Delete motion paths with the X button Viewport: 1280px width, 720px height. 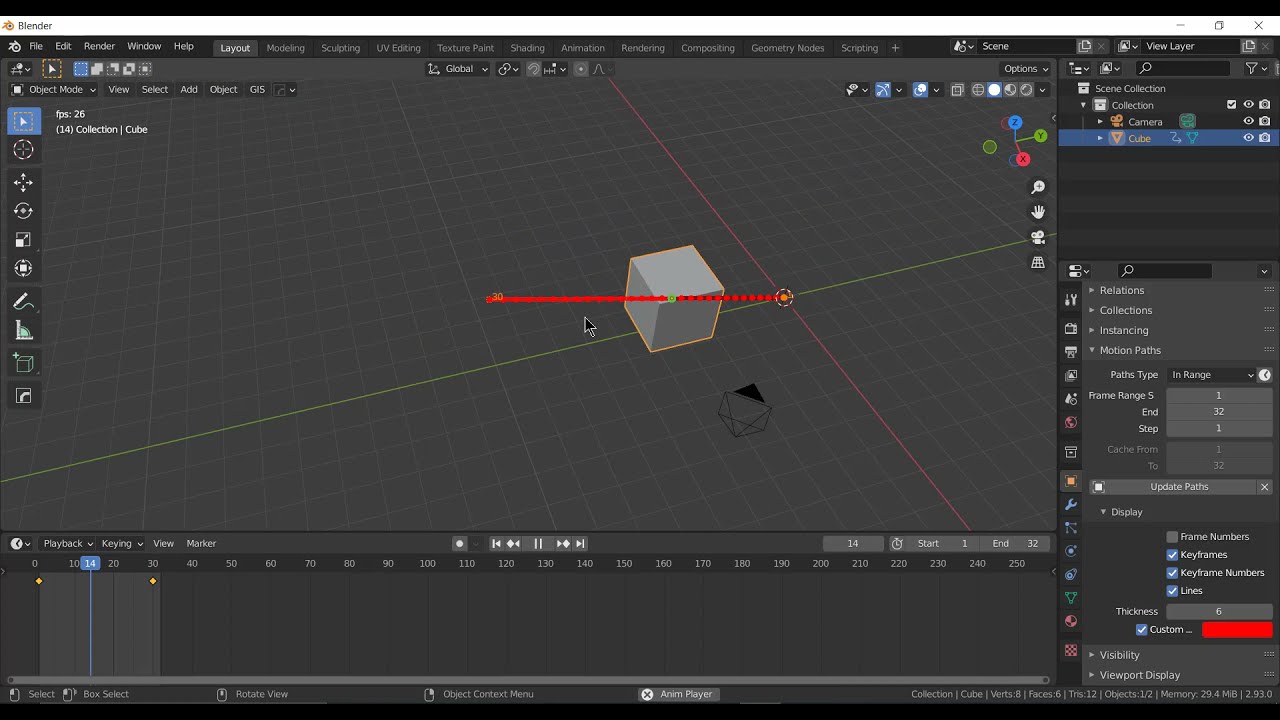(x=1264, y=487)
